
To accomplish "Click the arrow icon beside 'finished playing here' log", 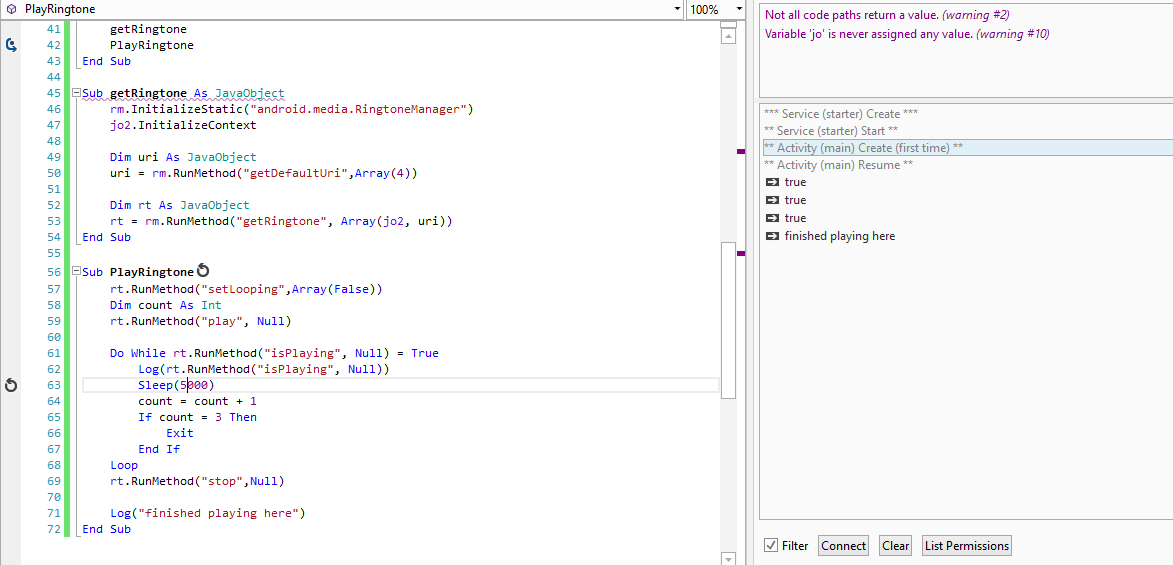I will tap(771, 236).
